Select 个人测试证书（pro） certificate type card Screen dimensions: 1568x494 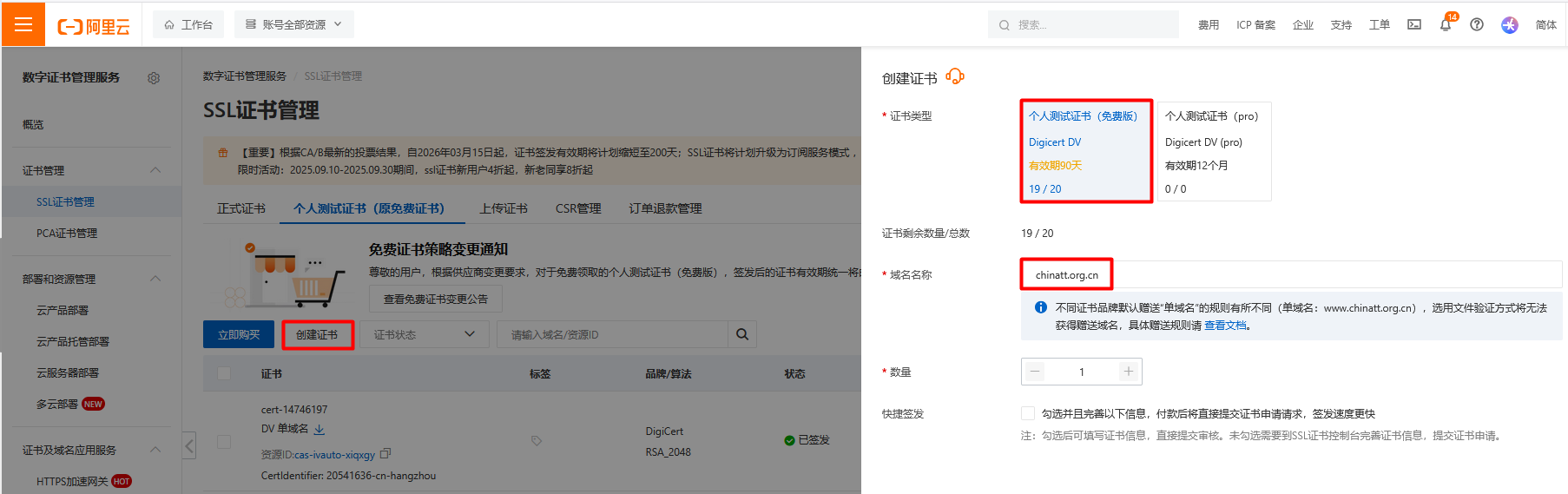1215,151
